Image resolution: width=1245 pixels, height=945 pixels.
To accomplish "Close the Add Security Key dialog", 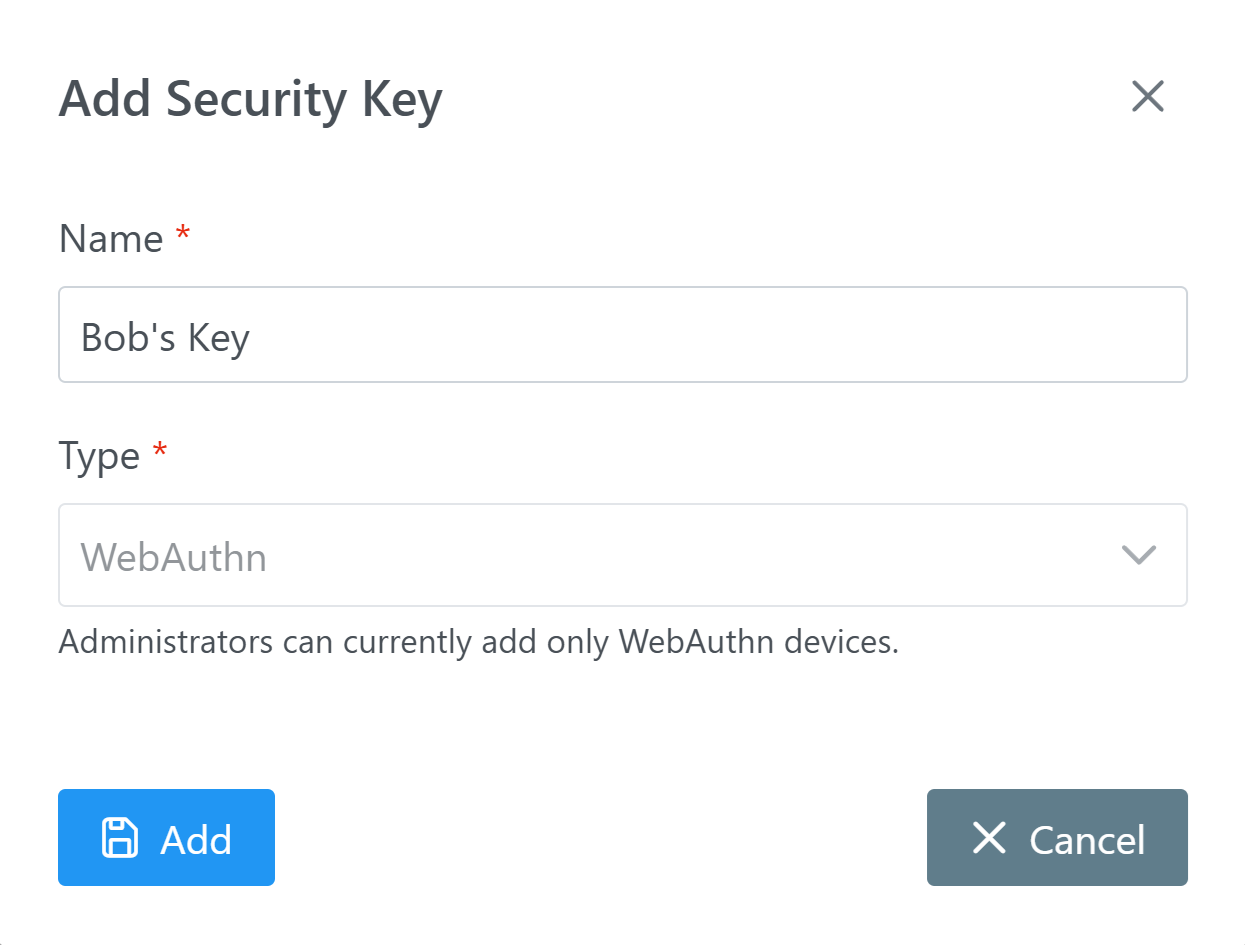I will [x=1147, y=97].
